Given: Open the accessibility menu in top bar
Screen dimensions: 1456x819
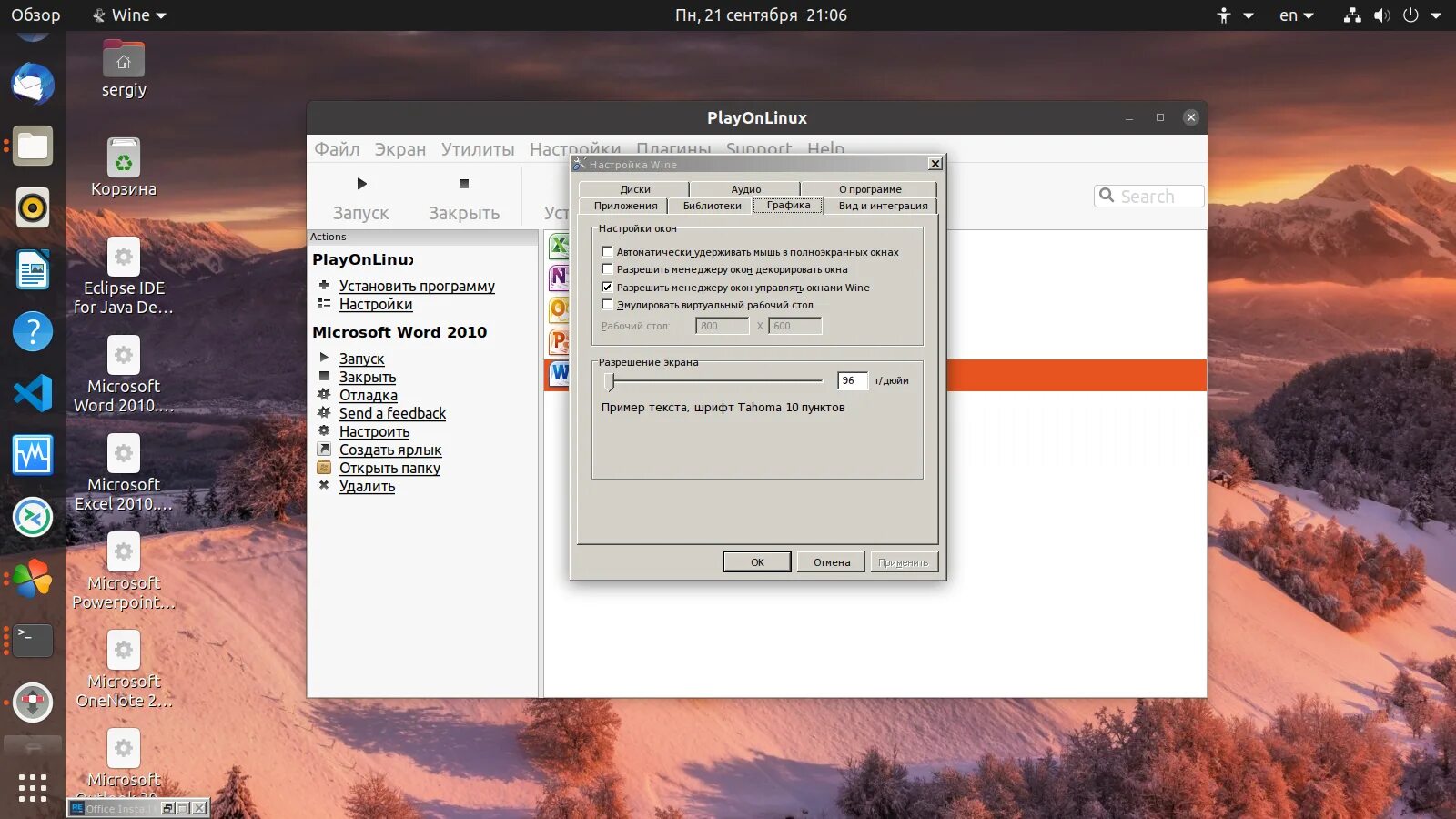Looking at the screenshot, I should click(1235, 15).
